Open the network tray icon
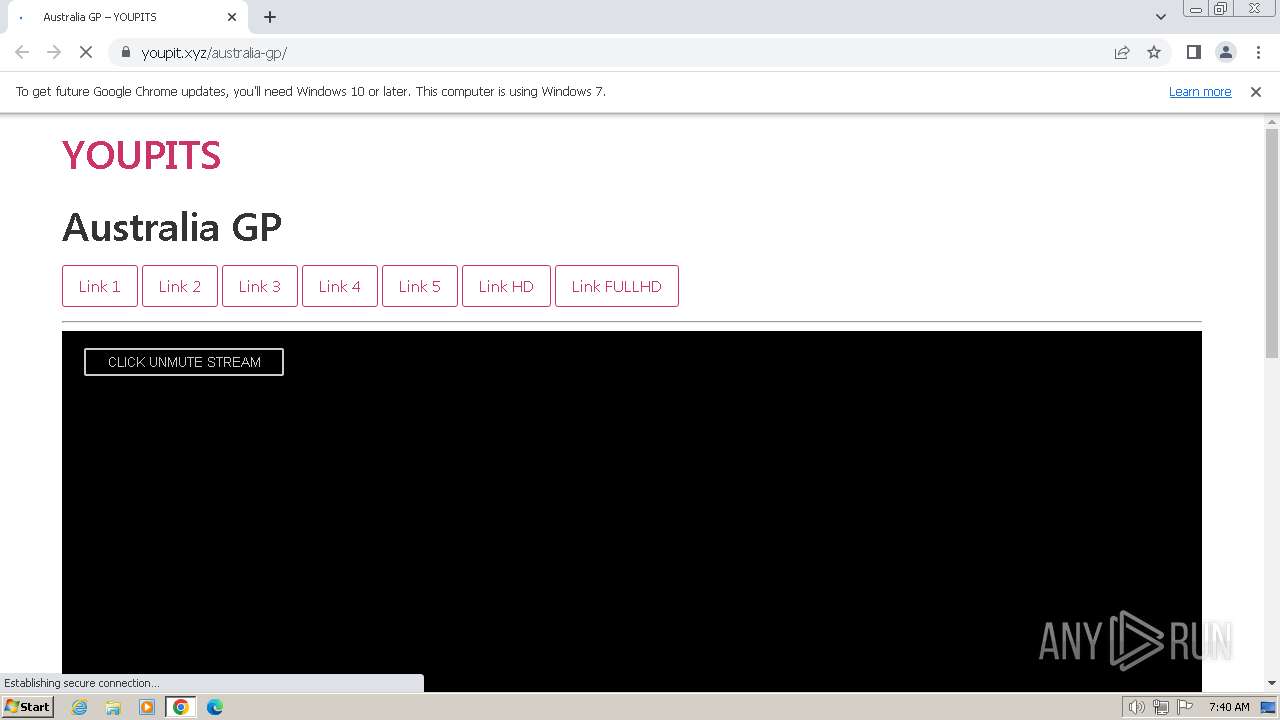1280x720 pixels. [x=1161, y=707]
